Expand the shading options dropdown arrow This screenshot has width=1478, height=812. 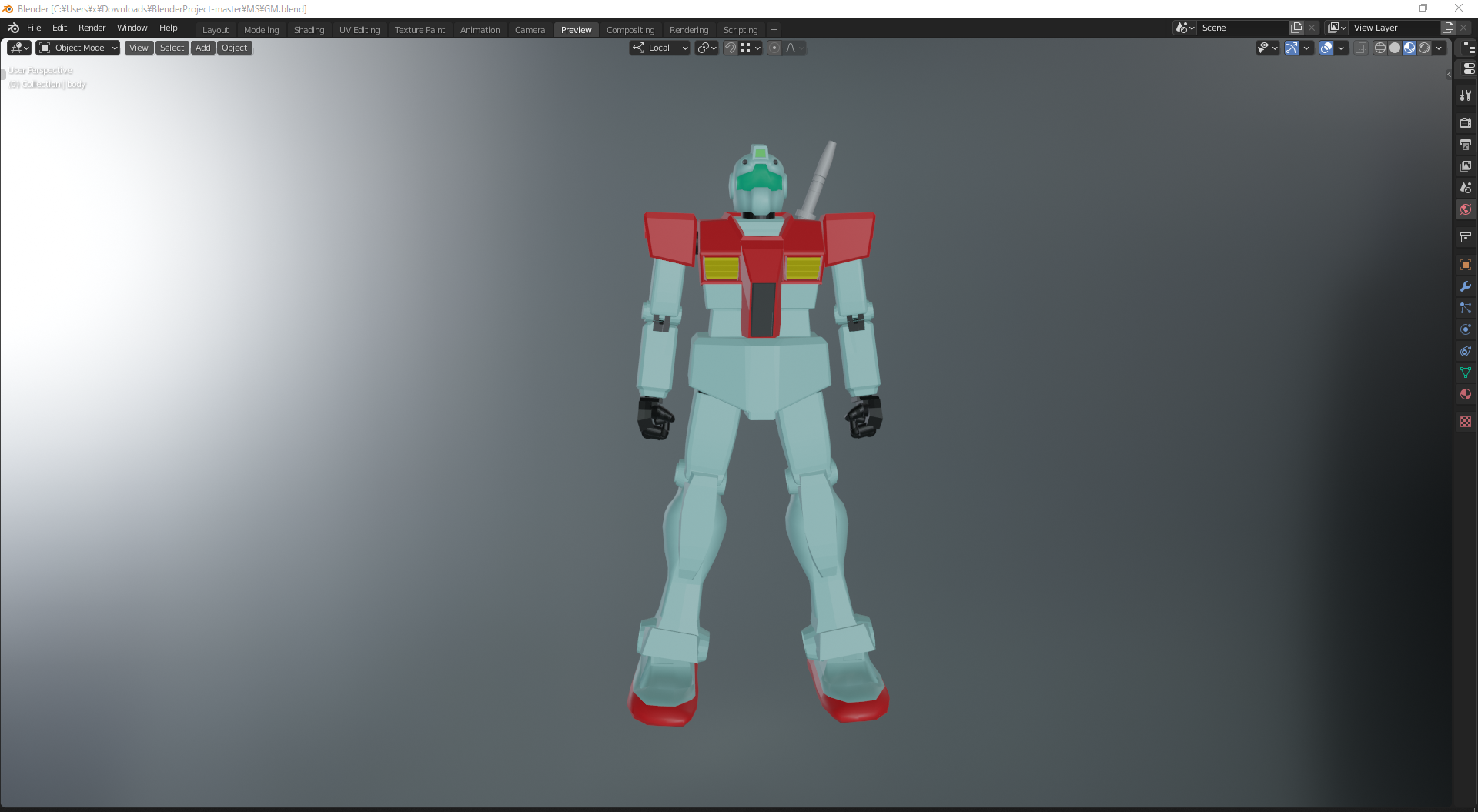click(1439, 48)
